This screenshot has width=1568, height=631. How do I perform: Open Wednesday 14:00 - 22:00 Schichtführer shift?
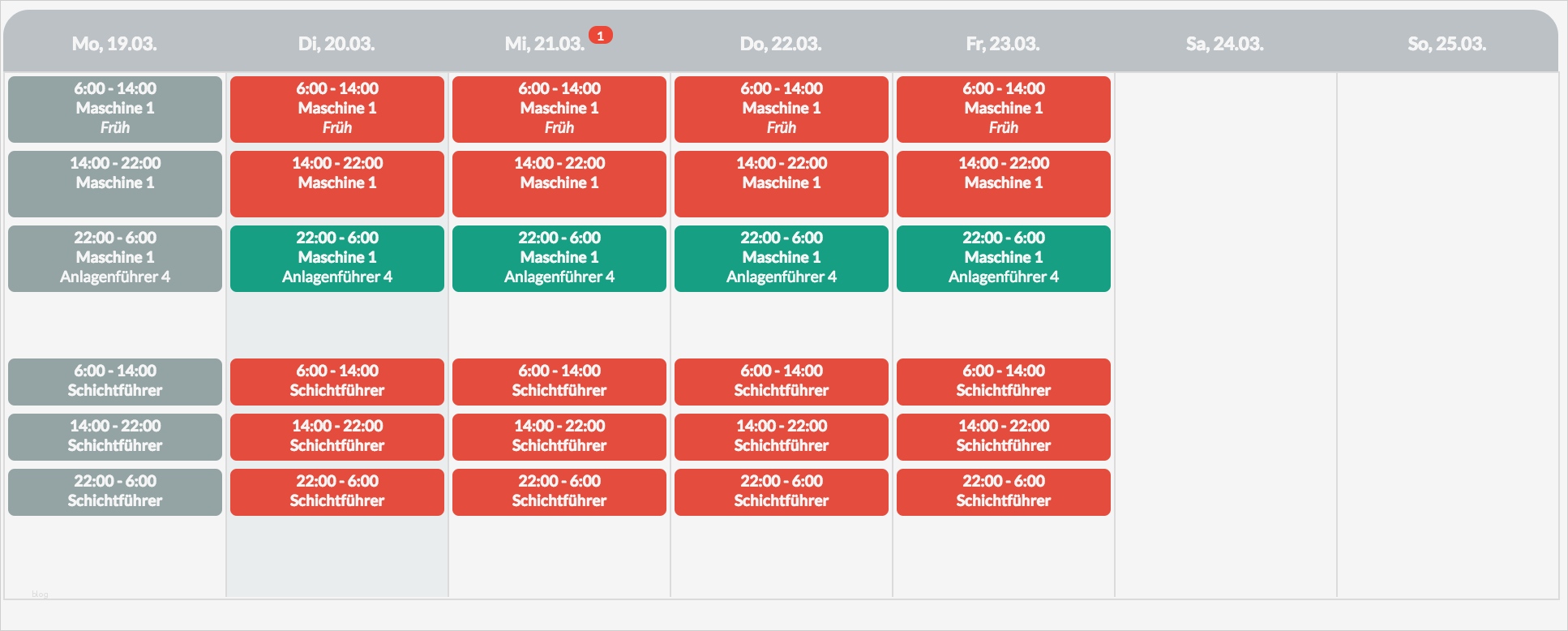(x=559, y=437)
